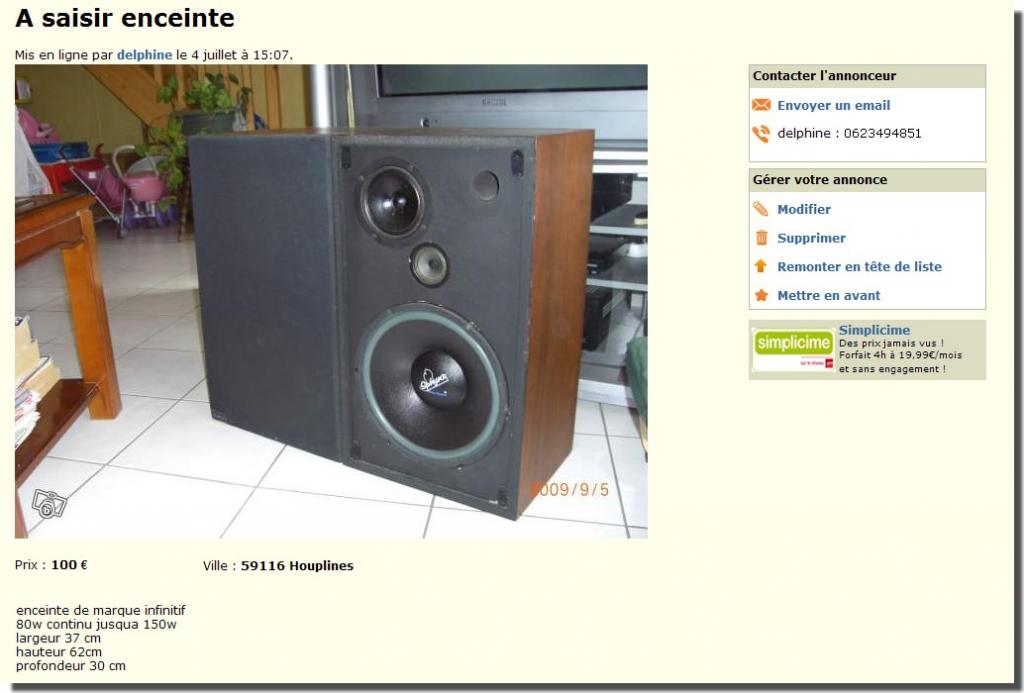This screenshot has width=1024, height=693.
Task: Click the orange star icon
Action: point(761,295)
